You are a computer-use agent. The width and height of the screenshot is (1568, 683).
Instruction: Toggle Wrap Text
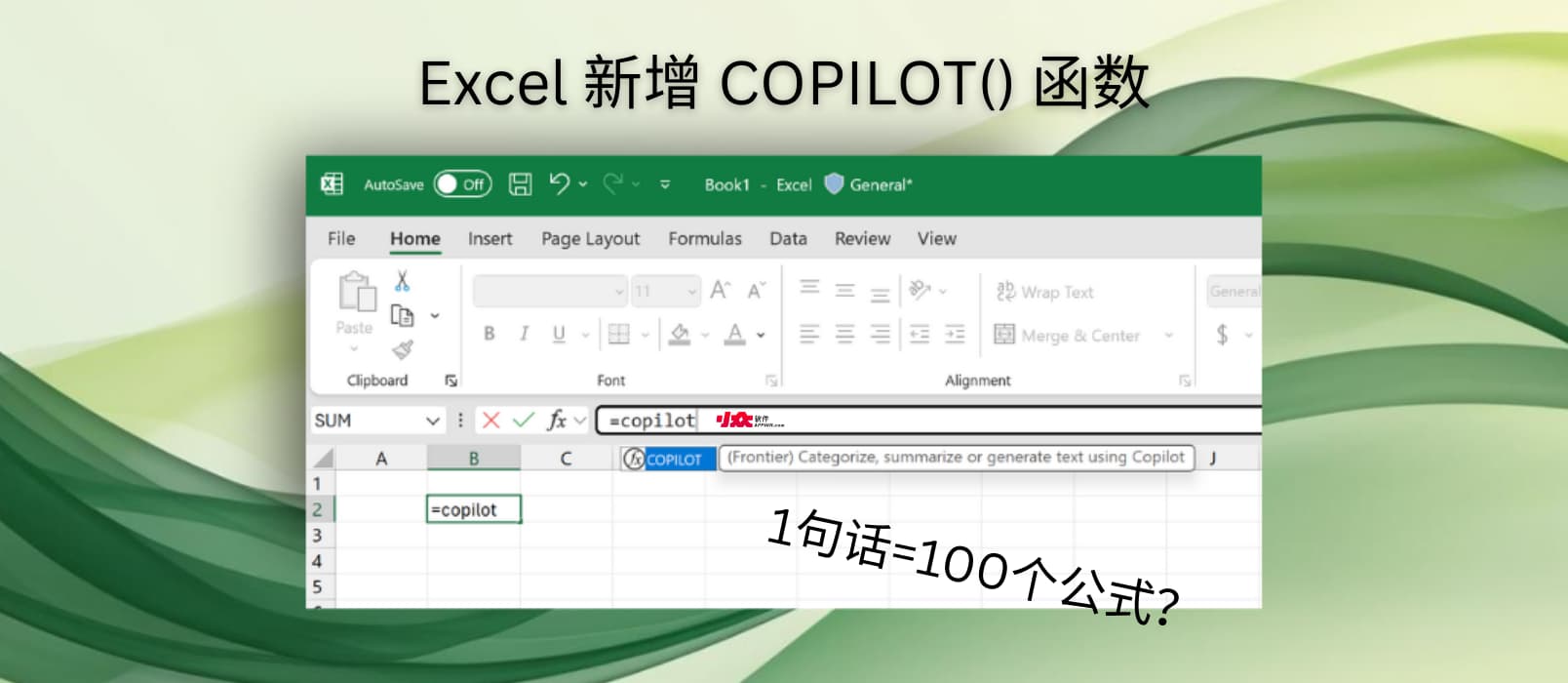tap(1044, 292)
